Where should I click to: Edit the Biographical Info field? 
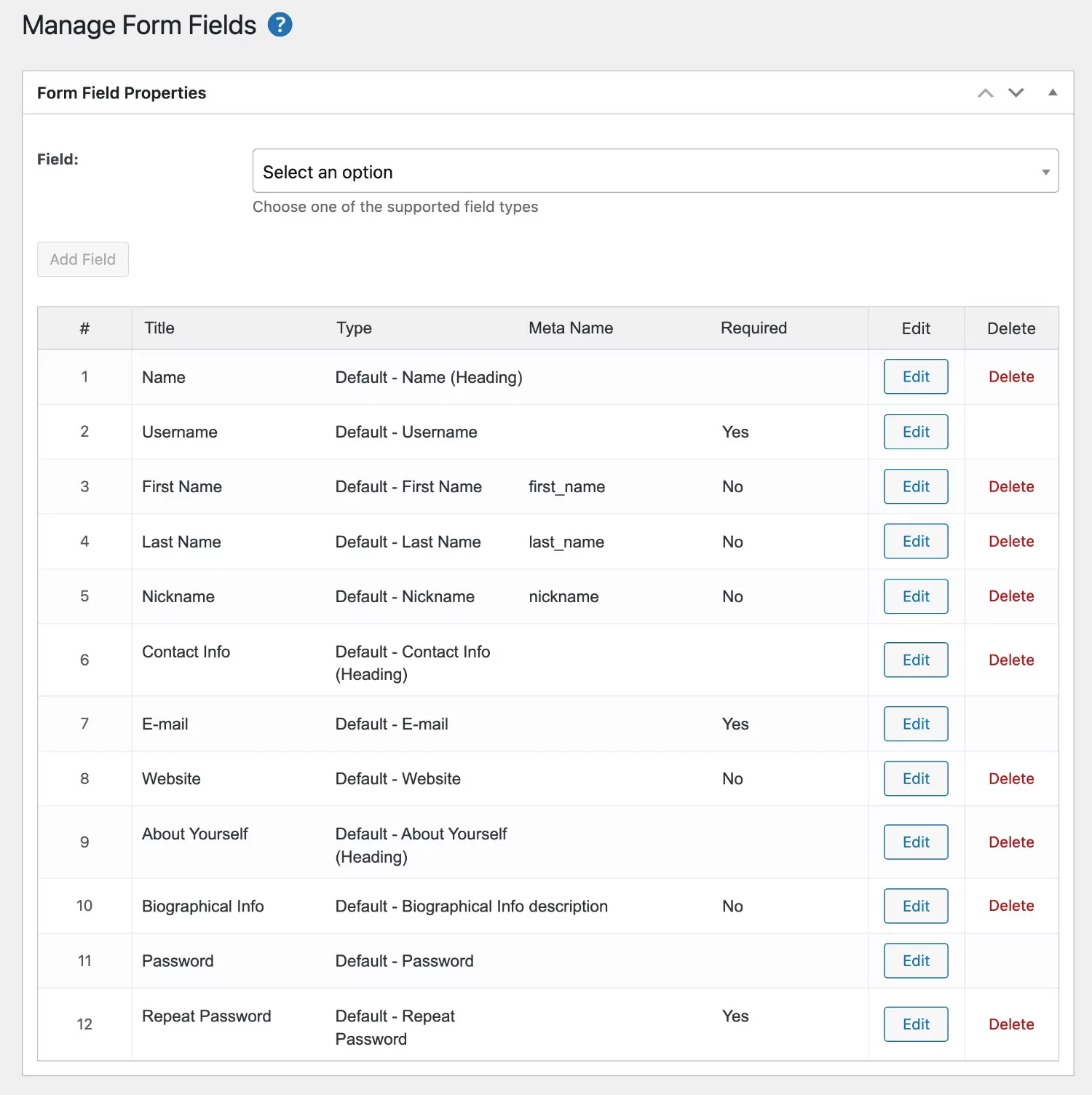coord(915,906)
